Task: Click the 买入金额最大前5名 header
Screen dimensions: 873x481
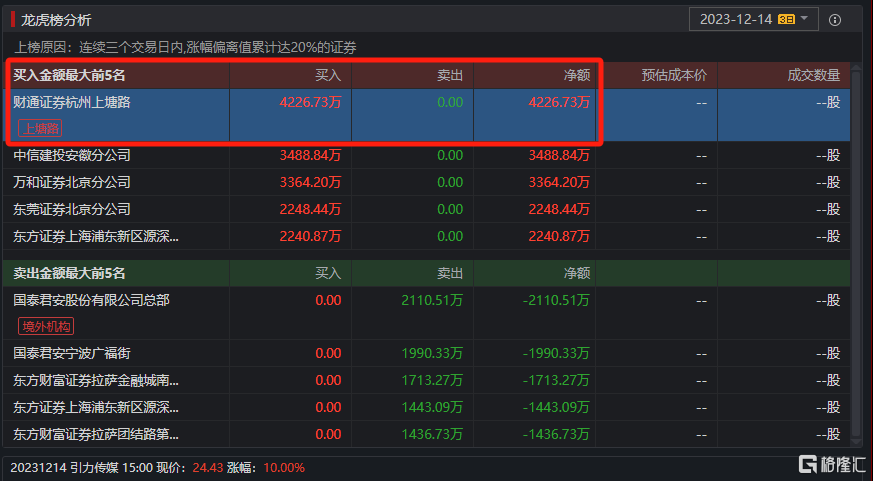Action: pyautogui.click(x=70, y=75)
